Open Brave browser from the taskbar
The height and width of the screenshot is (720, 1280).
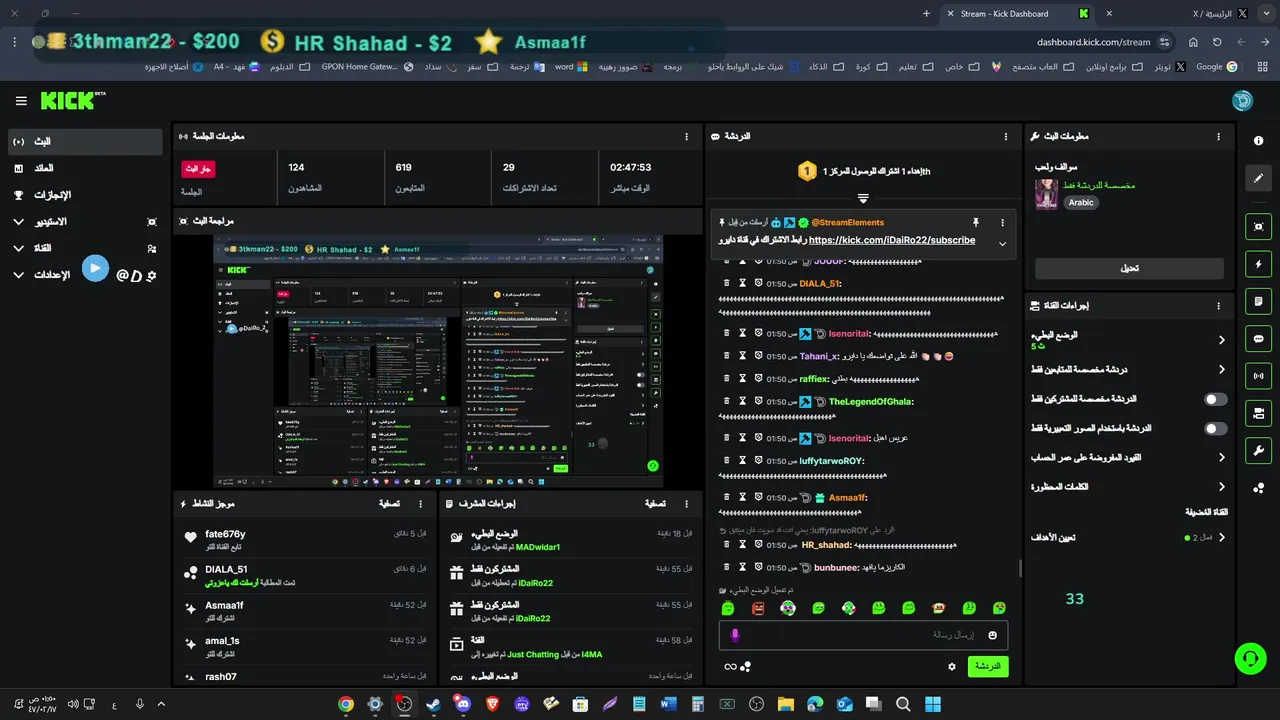click(x=491, y=704)
